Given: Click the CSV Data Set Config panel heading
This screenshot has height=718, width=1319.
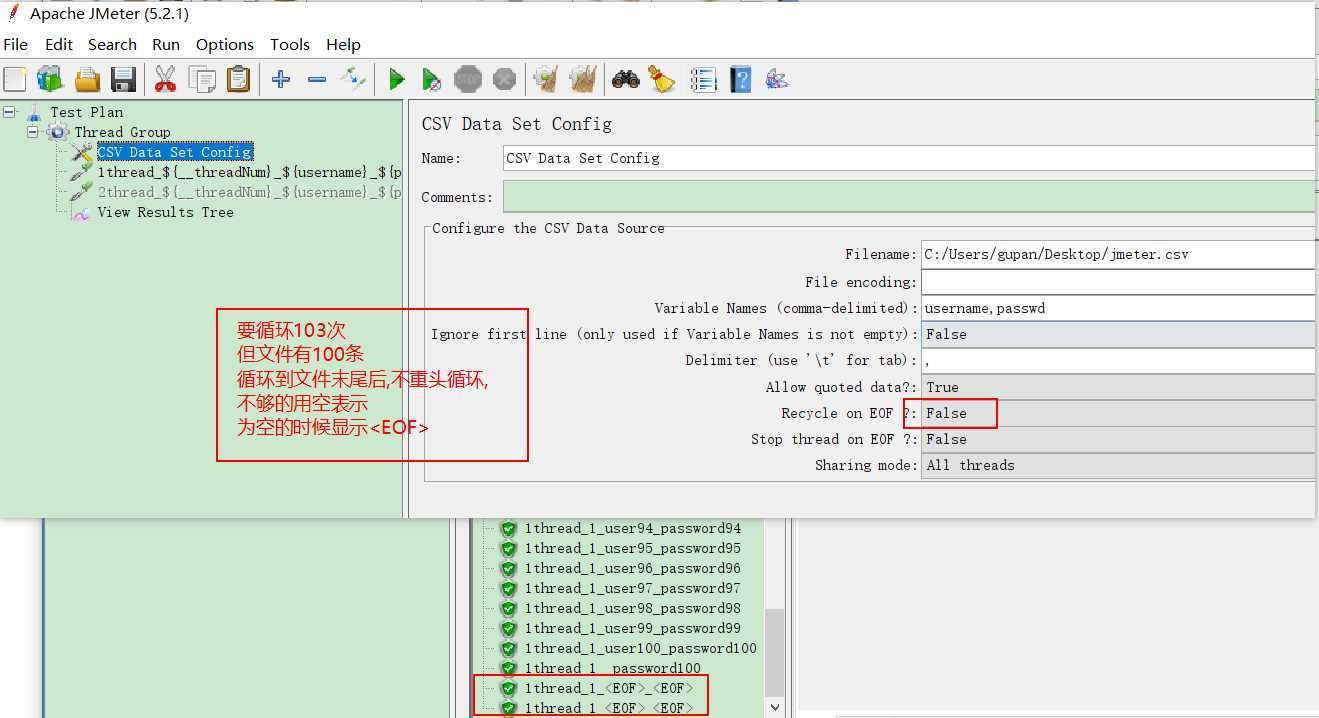Looking at the screenshot, I should 516,124.
